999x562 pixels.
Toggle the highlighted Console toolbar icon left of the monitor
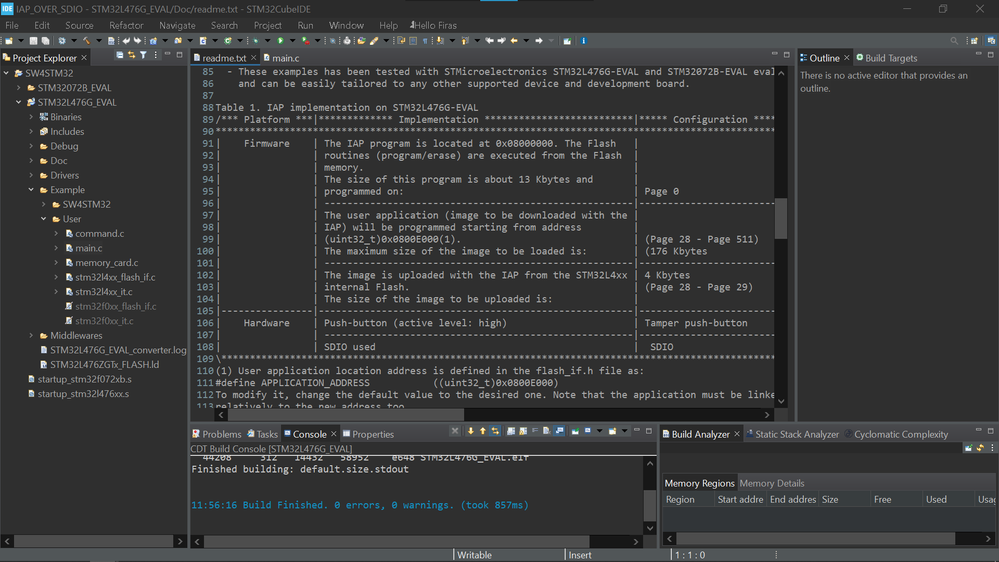coord(559,431)
